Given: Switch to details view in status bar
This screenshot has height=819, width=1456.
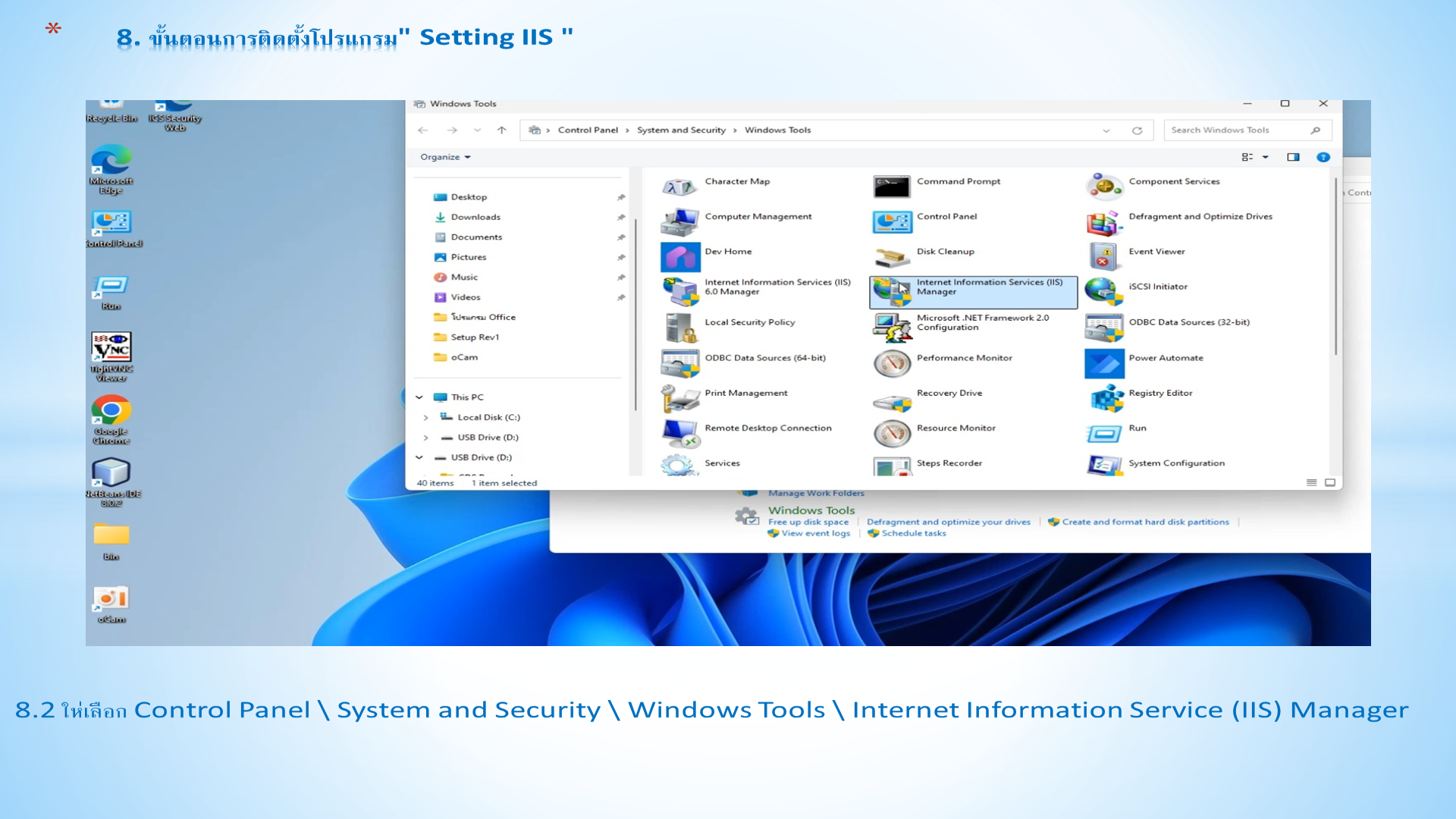Looking at the screenshot, I should point(1311,482).
